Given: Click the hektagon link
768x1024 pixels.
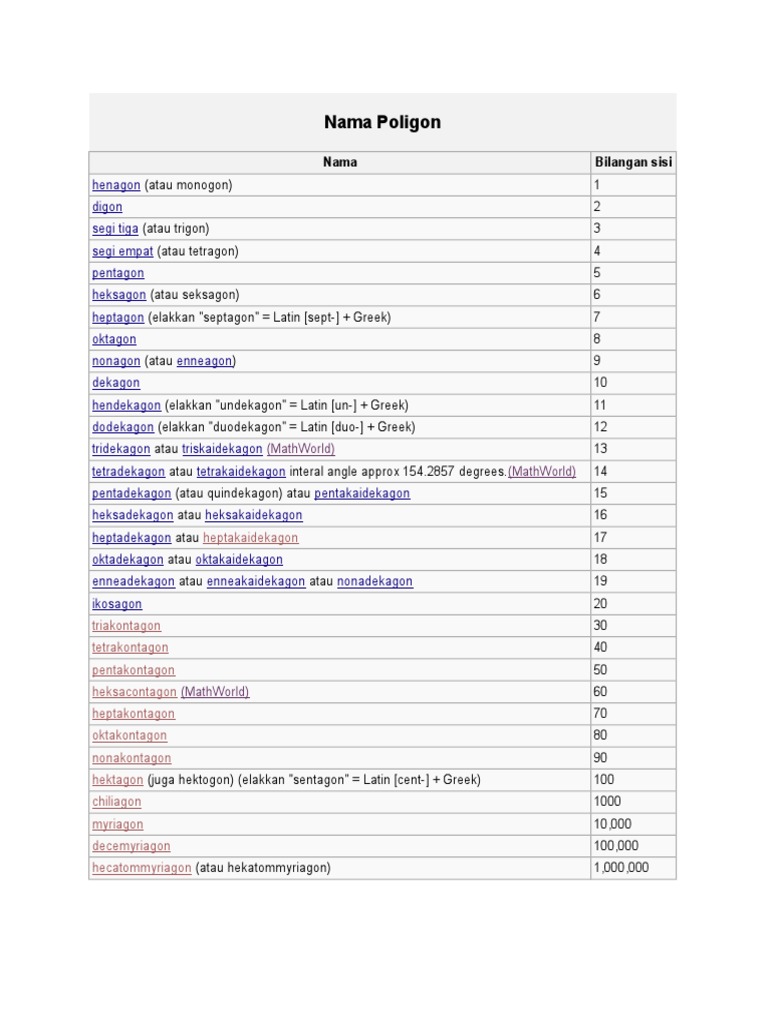Looking at the screenshot, I should point(118,780).
